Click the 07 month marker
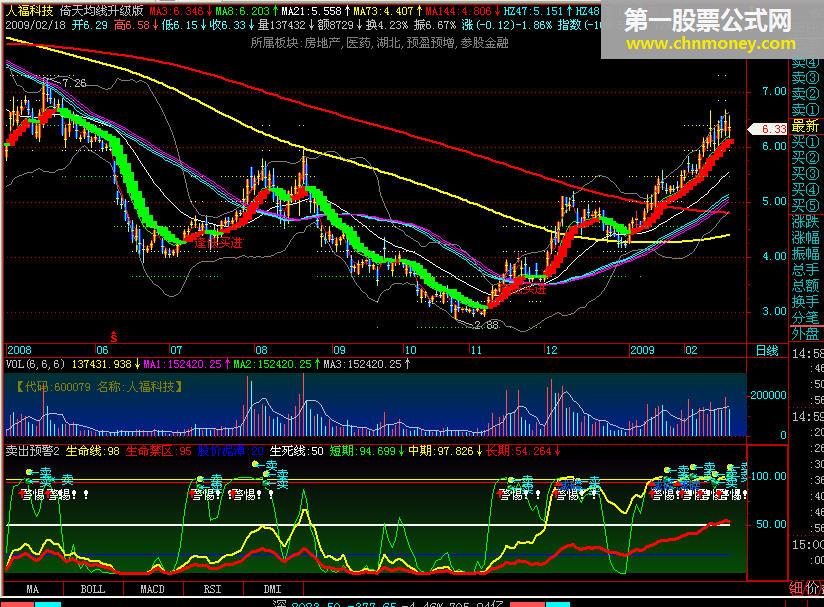This screenshot has height=607, width=824. (x=176, y=350)
